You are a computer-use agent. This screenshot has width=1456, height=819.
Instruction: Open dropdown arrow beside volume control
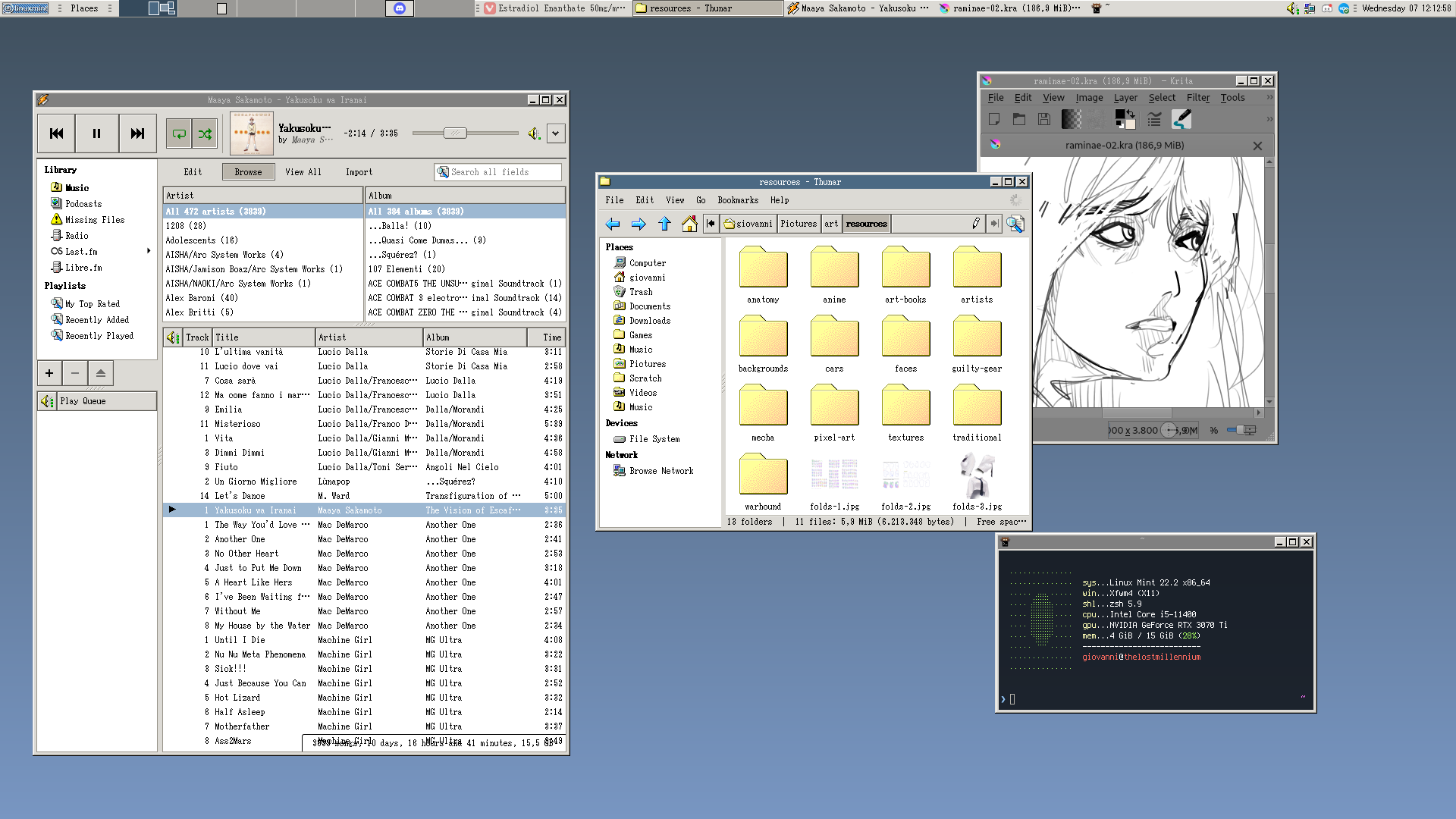pos(556,133)
